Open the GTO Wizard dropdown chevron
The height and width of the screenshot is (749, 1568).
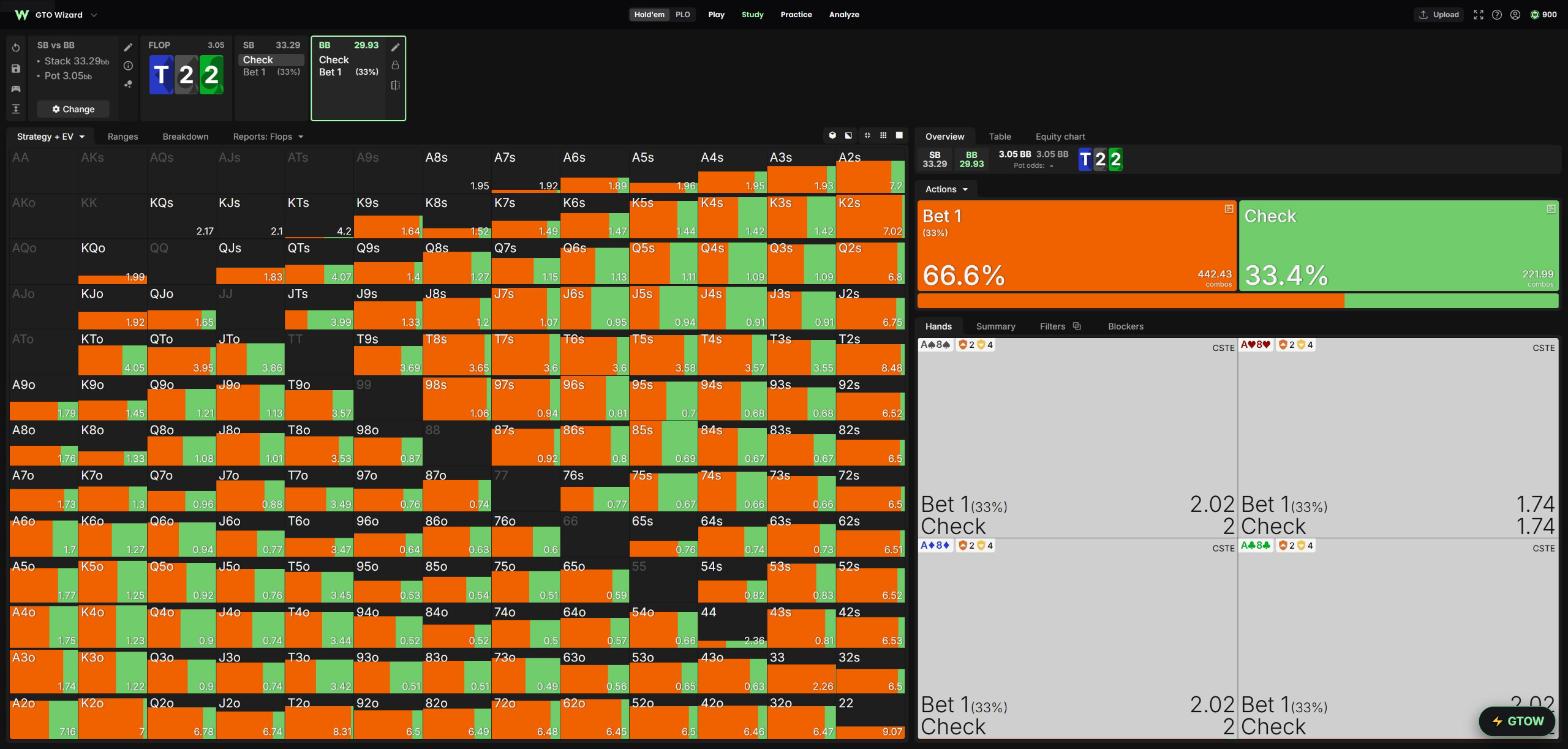(x=94, y=15)
